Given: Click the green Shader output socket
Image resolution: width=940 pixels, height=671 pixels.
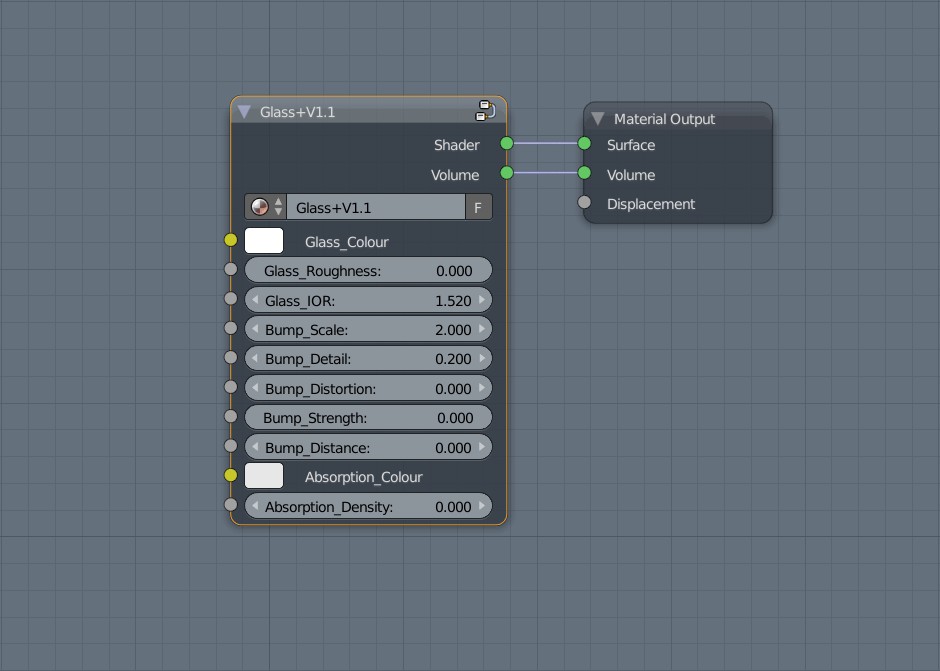Looking at the screenshot, I should 506,144.
